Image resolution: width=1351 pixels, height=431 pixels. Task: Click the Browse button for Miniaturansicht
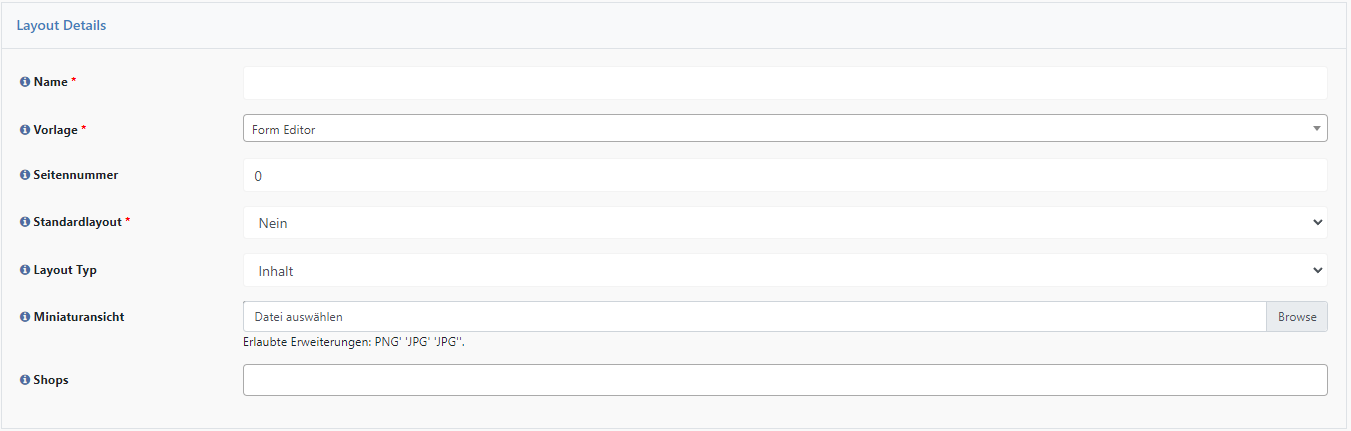coord(1297,317)
